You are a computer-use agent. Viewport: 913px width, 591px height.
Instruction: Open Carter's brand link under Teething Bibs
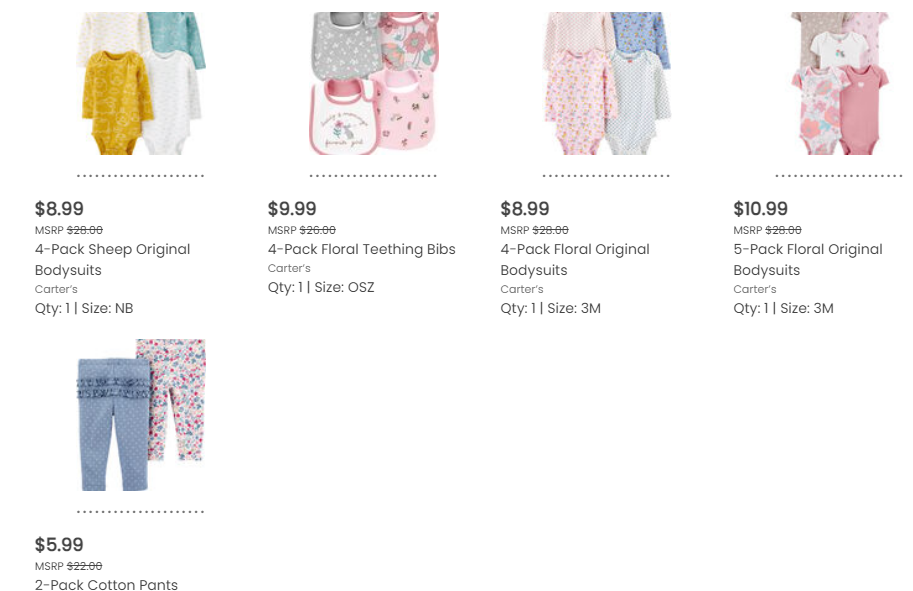point(289,268)
